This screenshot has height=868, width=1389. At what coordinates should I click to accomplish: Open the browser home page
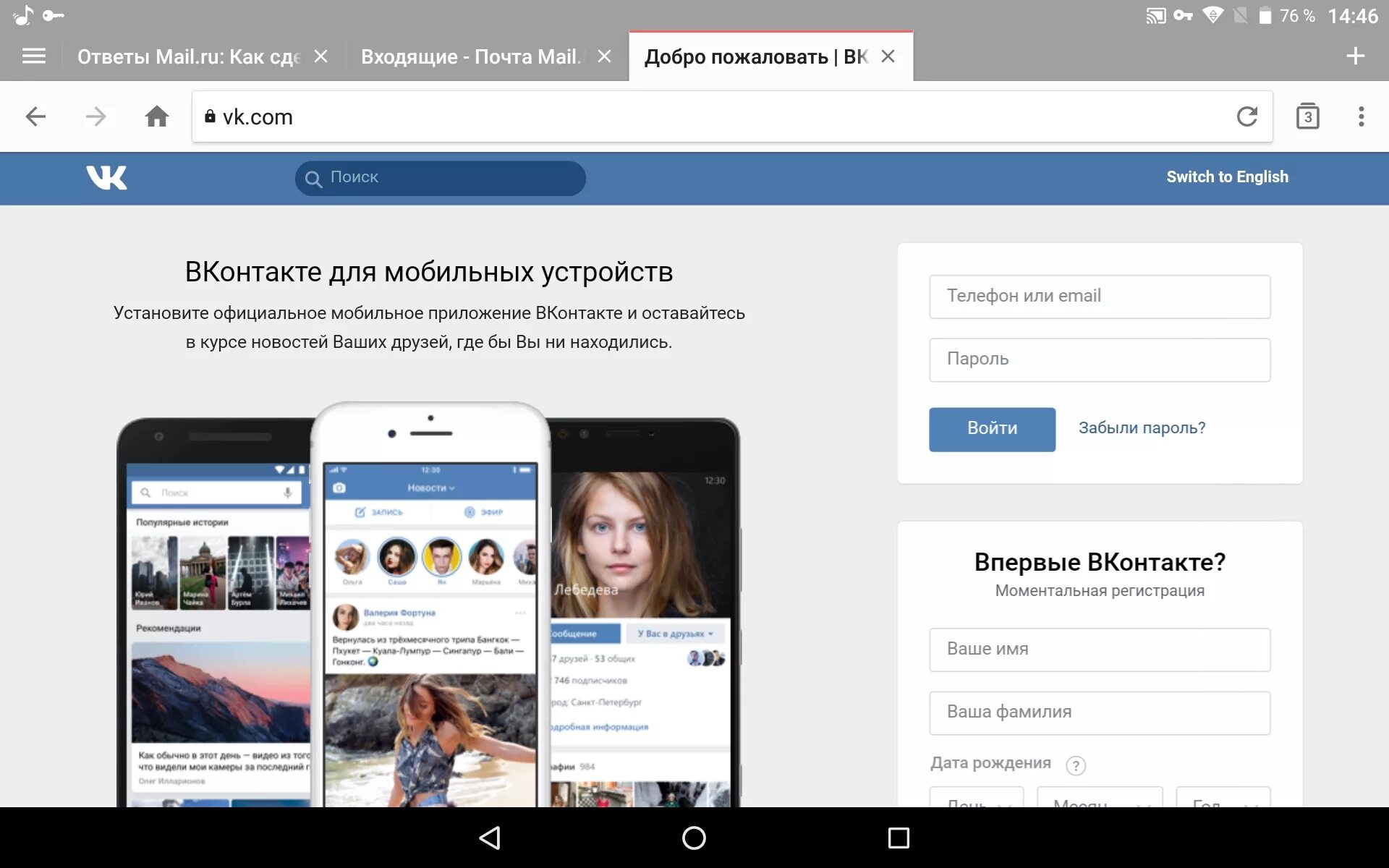point(156,116)
